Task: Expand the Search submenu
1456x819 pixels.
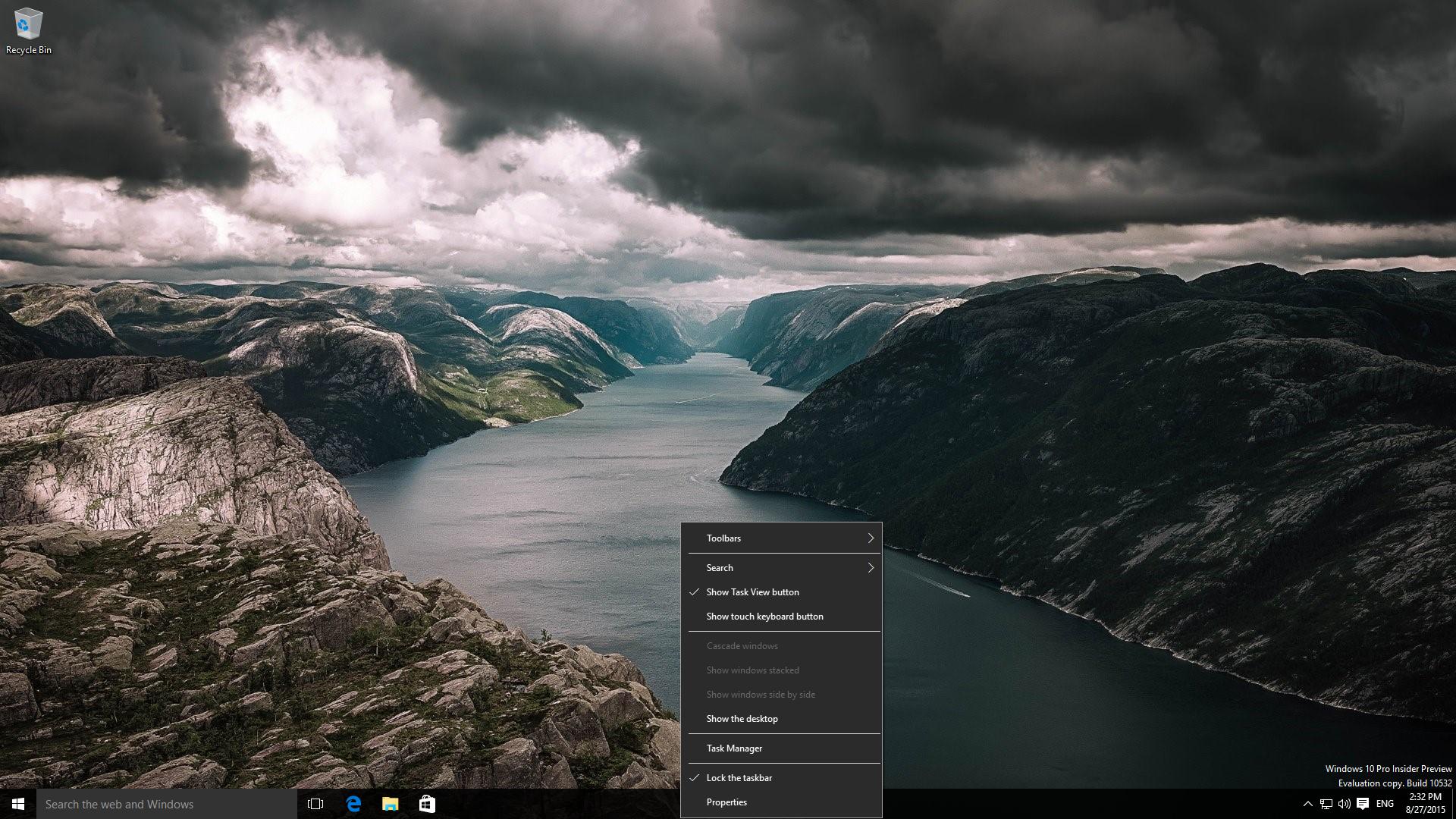Action: pyautogui.click(x=783, y=567)
